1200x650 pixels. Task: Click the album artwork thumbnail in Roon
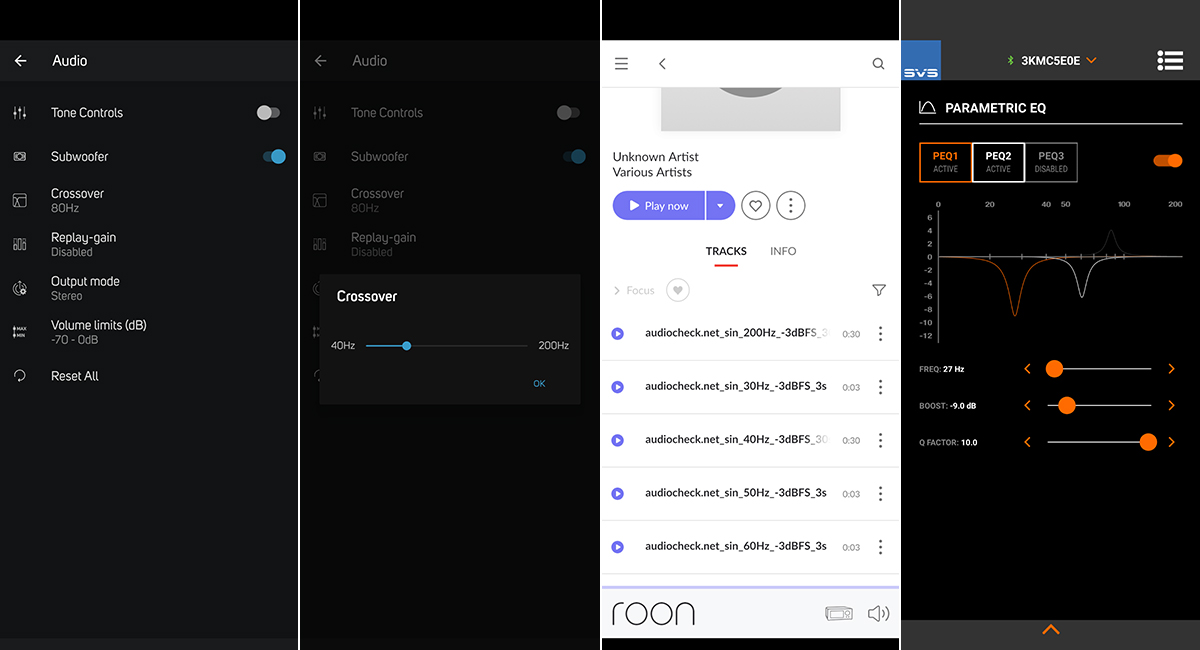[751, 108]
